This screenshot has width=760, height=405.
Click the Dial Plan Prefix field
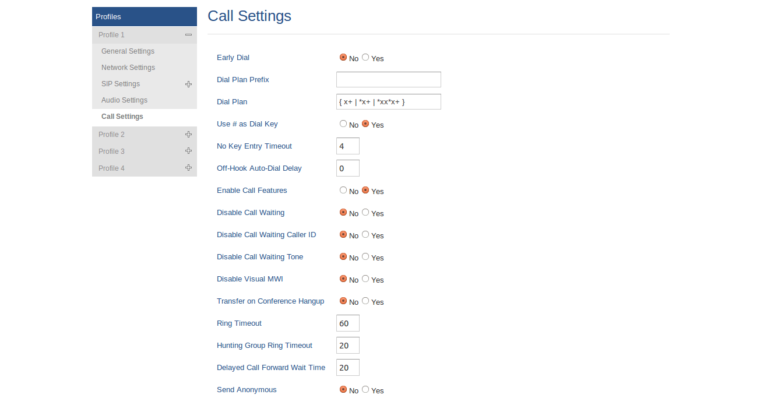[388, 80]
